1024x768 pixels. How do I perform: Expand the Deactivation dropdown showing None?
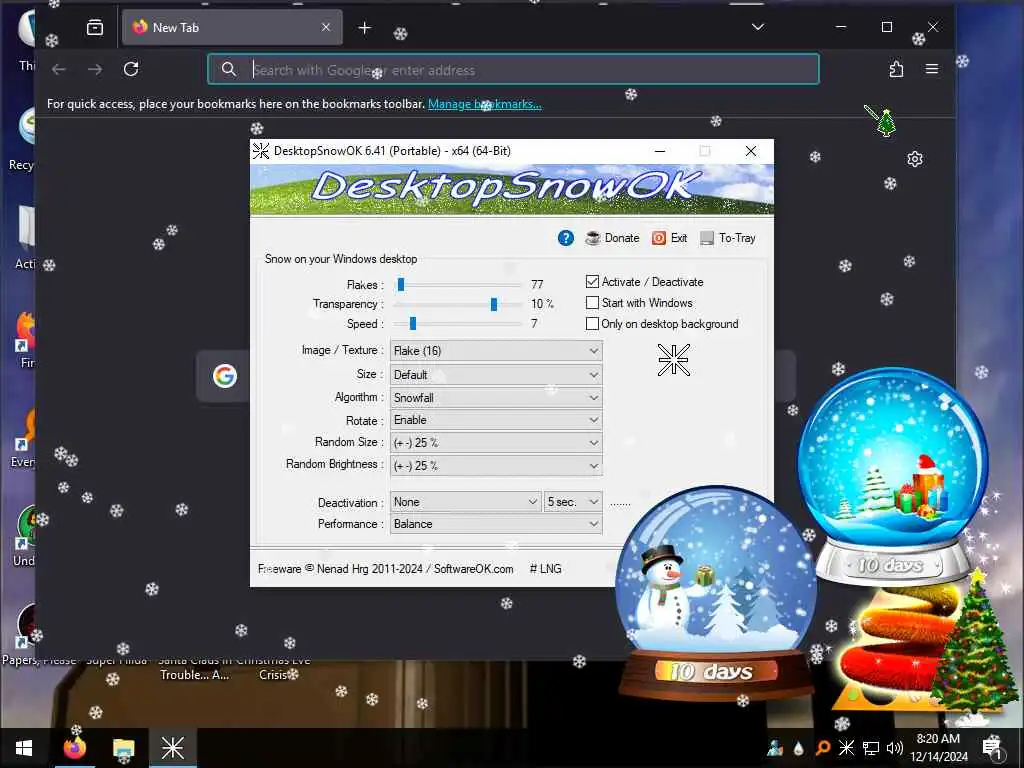465,502
